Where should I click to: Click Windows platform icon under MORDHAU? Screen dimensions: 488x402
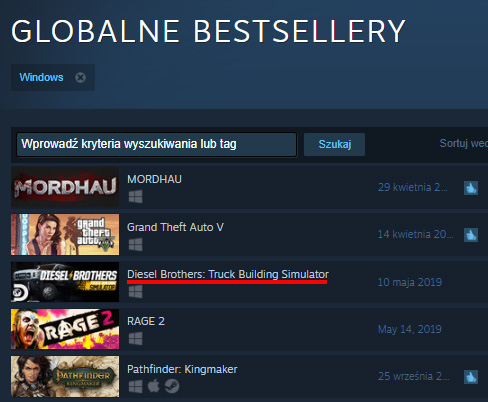click(x=135, y=197)
